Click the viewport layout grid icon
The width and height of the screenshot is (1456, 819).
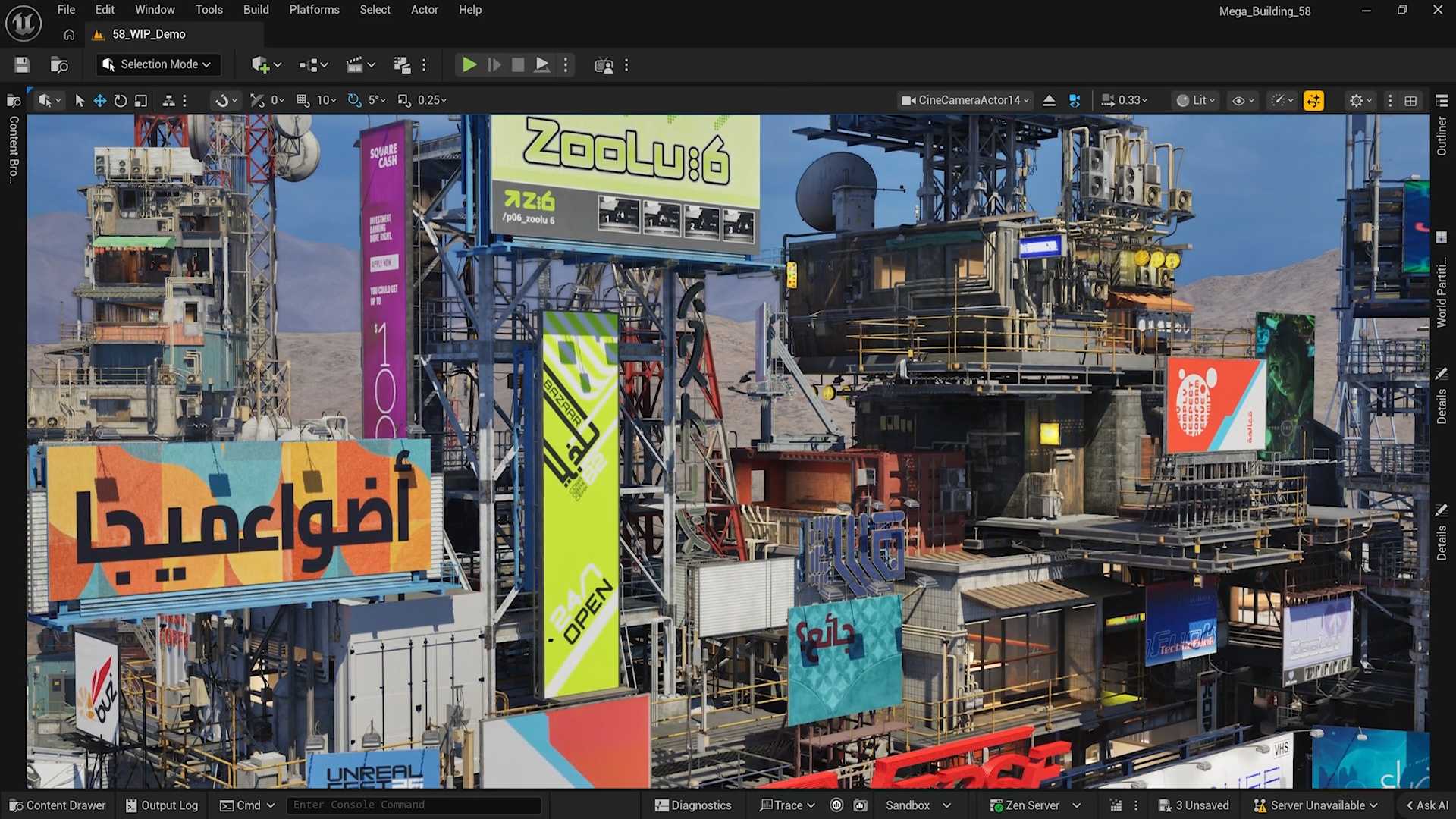[x=1410, y=100]
